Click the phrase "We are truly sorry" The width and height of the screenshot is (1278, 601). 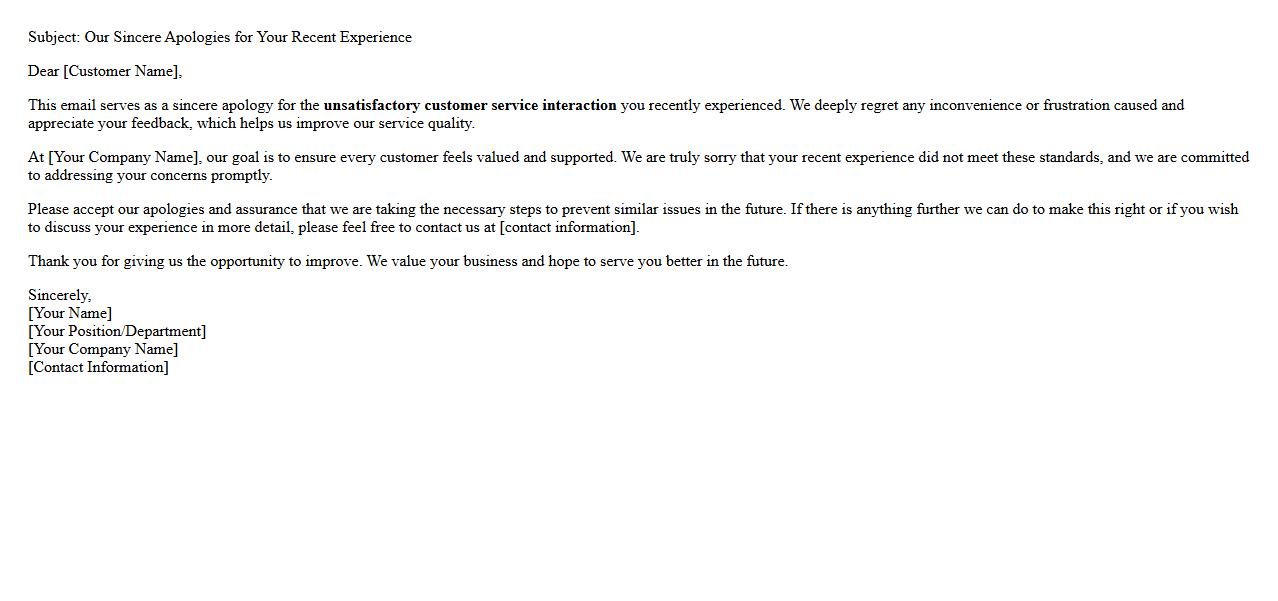pyautogui.click(x=684, y=157)
